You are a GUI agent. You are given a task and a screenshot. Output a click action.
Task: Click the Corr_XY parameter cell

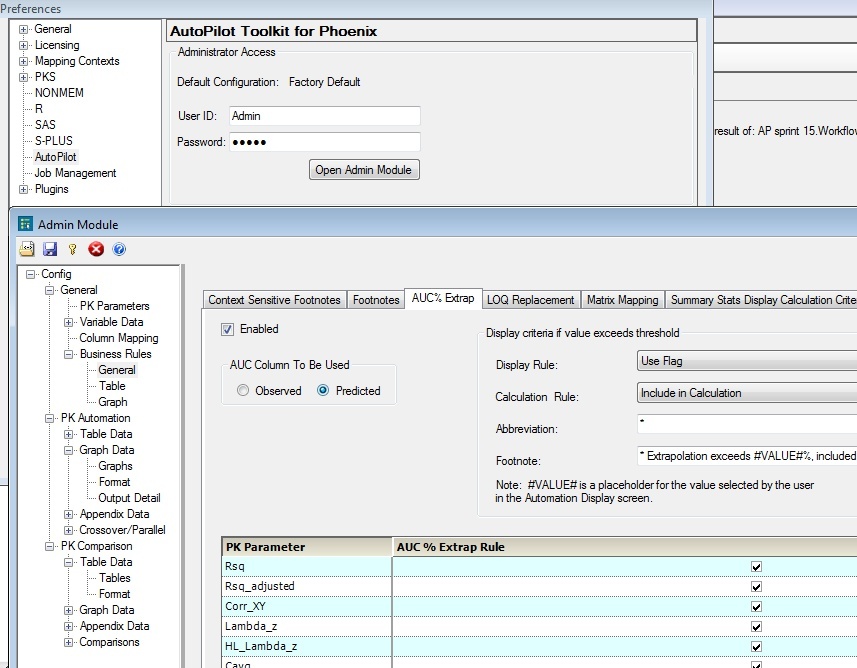coord(307,606)
